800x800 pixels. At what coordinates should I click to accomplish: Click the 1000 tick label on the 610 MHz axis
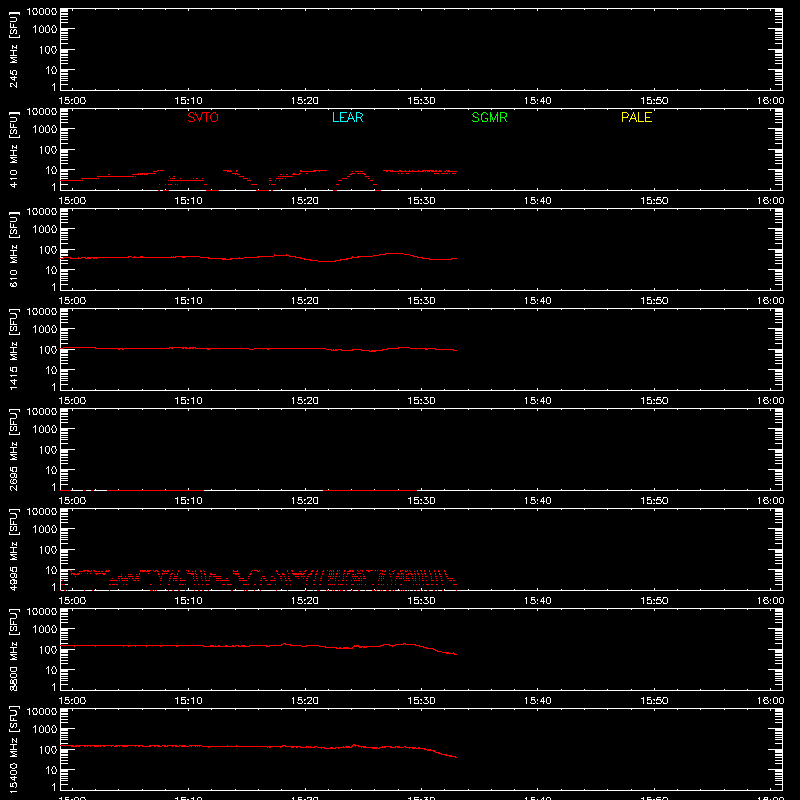point(45,229)
